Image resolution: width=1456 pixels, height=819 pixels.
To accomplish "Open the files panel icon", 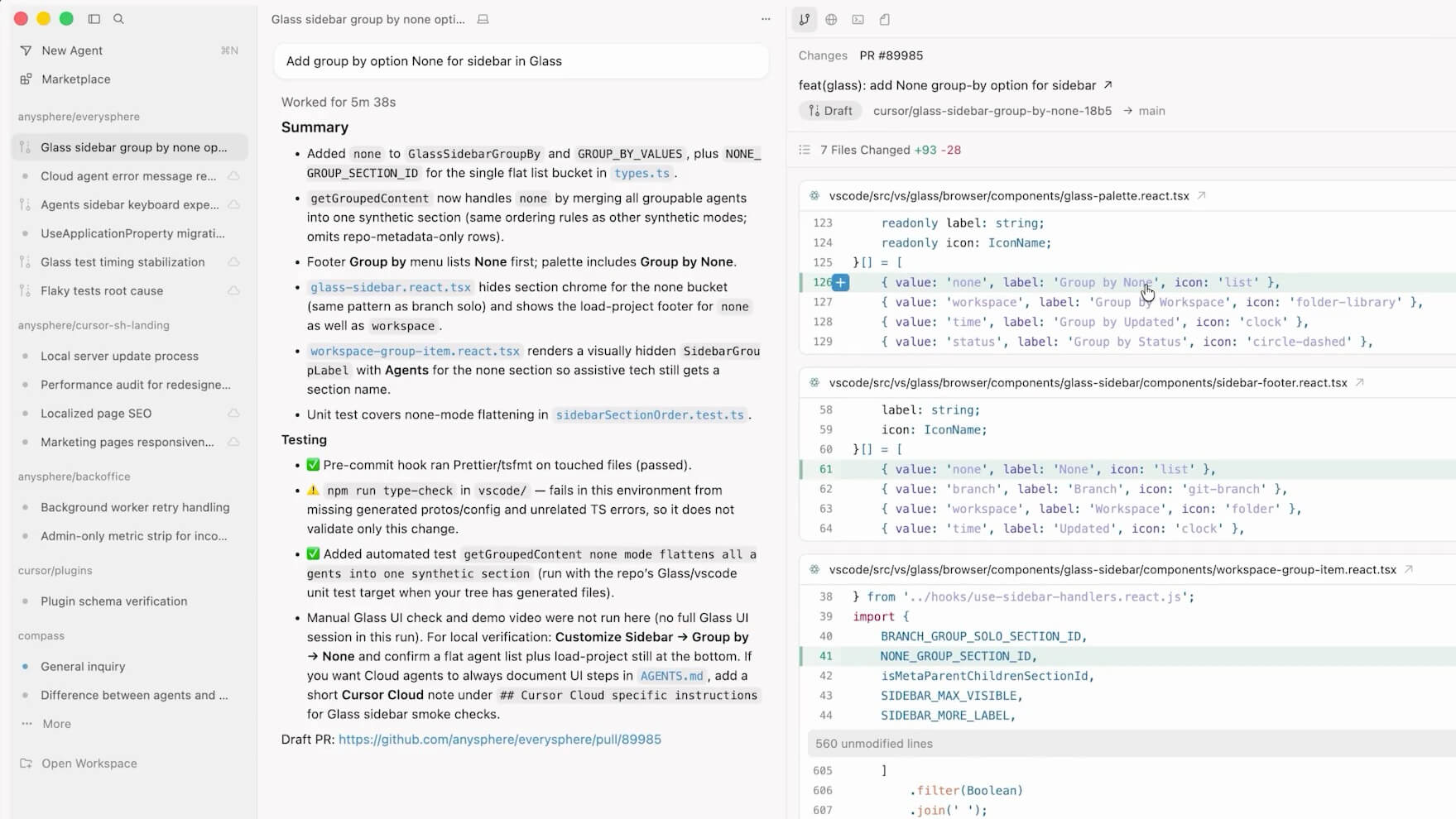I will [x=884, y=19].
